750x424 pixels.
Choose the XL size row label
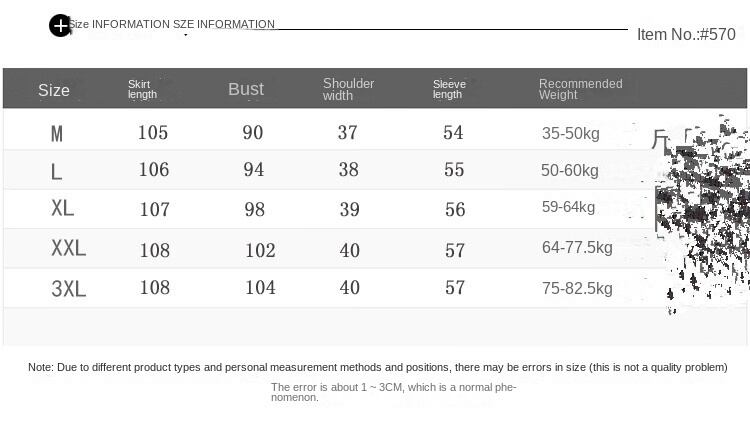point(63,209)
